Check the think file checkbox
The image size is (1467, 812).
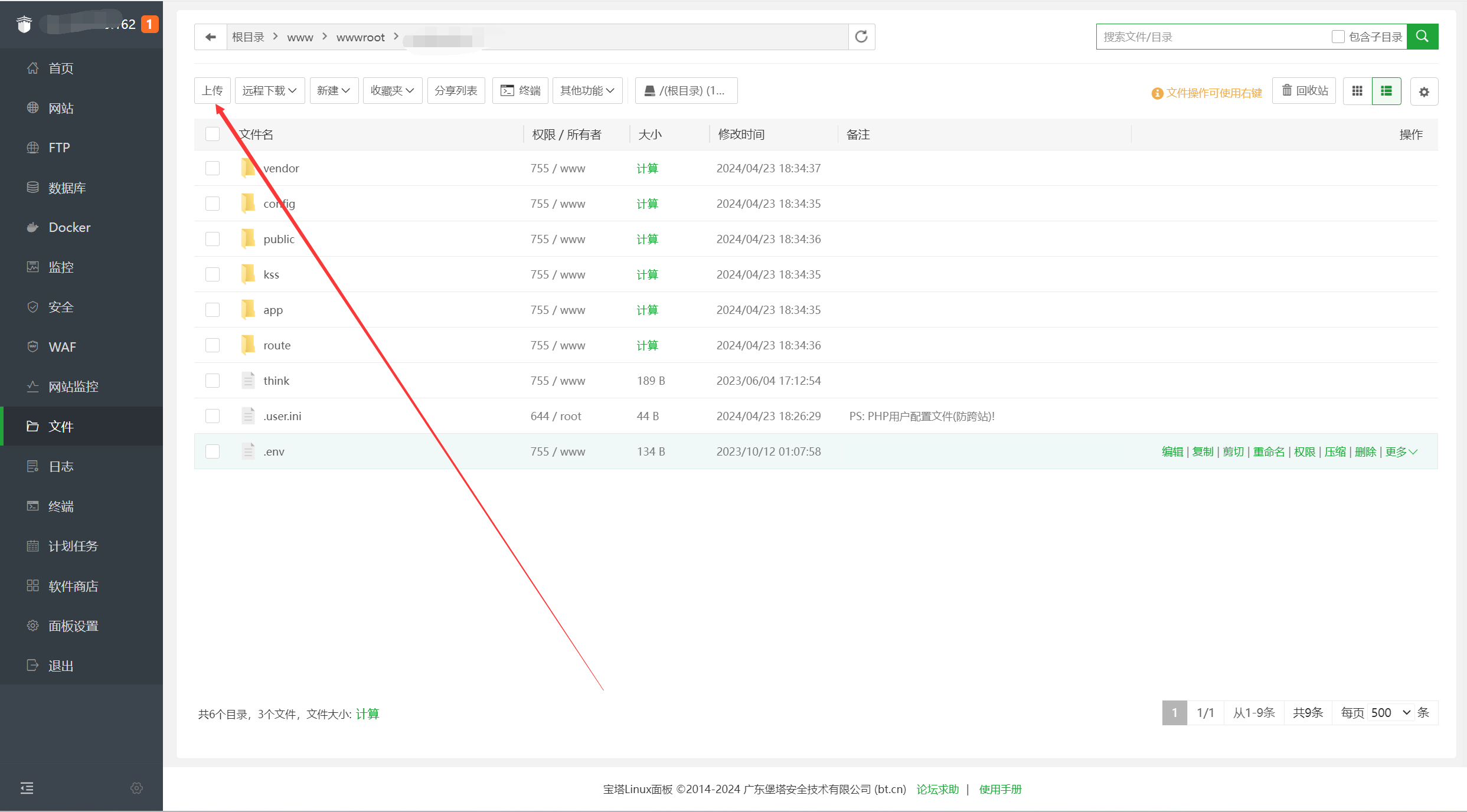point(213,381)
